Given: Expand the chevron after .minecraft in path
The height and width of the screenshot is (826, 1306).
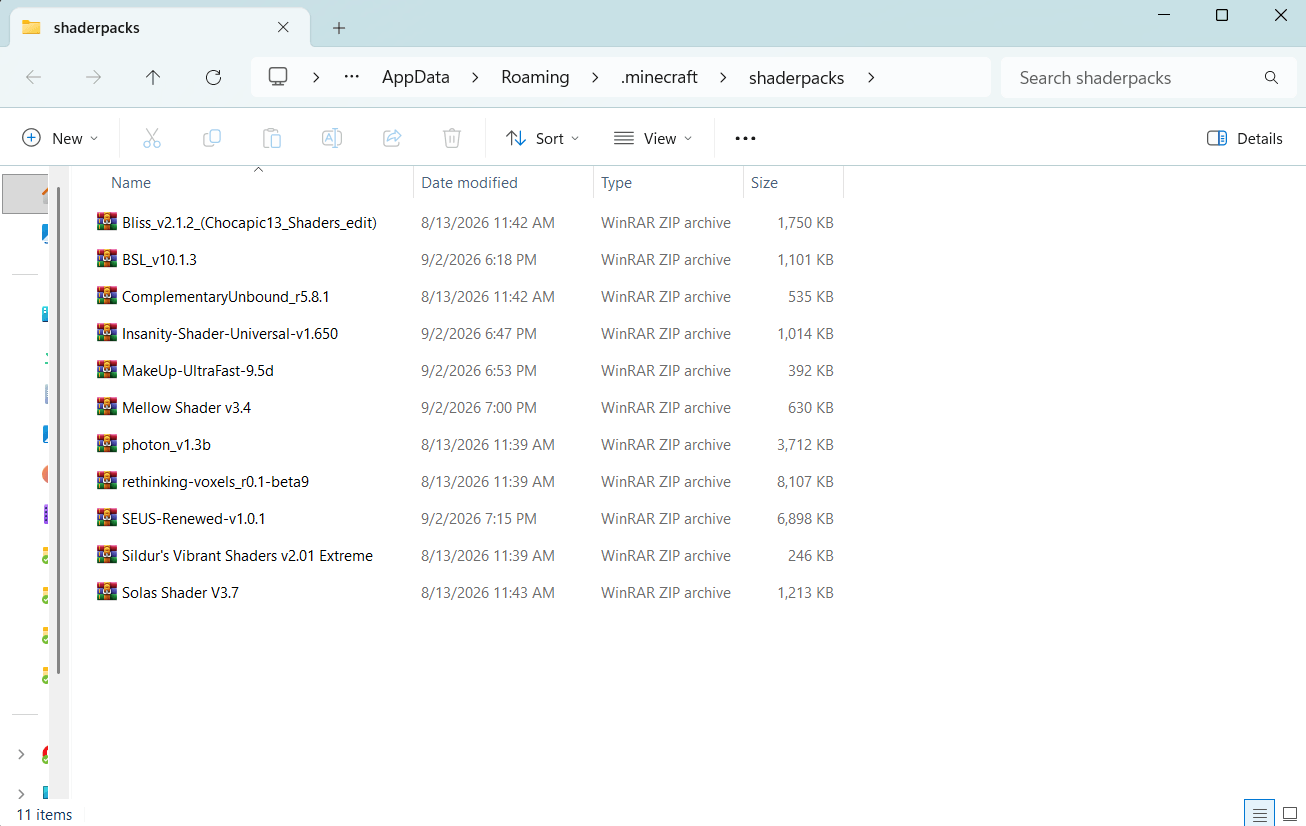Looking at the screenshot, I should click(723, 77).
